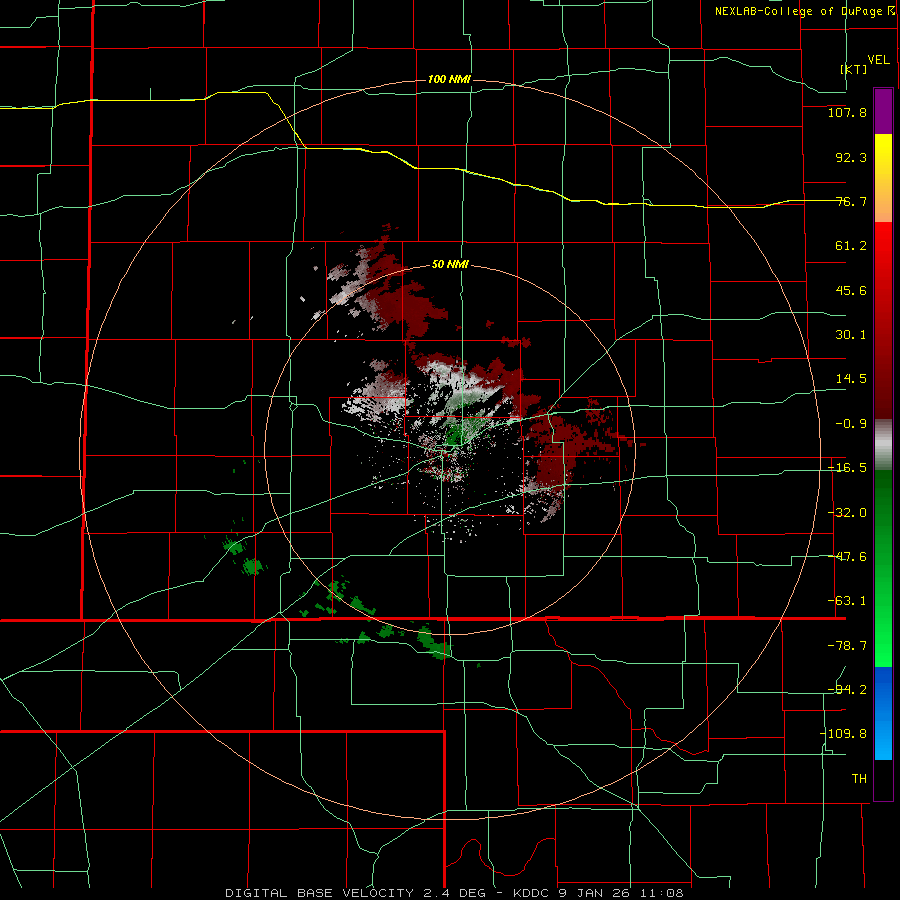Screen dimensions: 900x900
Task: Click the 100 NMI range ring label
Action: (449, 79)
